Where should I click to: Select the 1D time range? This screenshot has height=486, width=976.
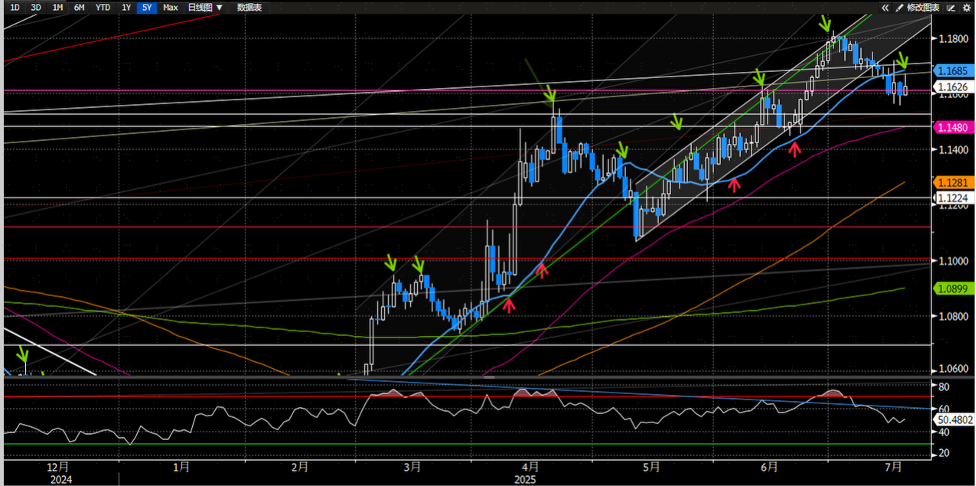(16, 7)
